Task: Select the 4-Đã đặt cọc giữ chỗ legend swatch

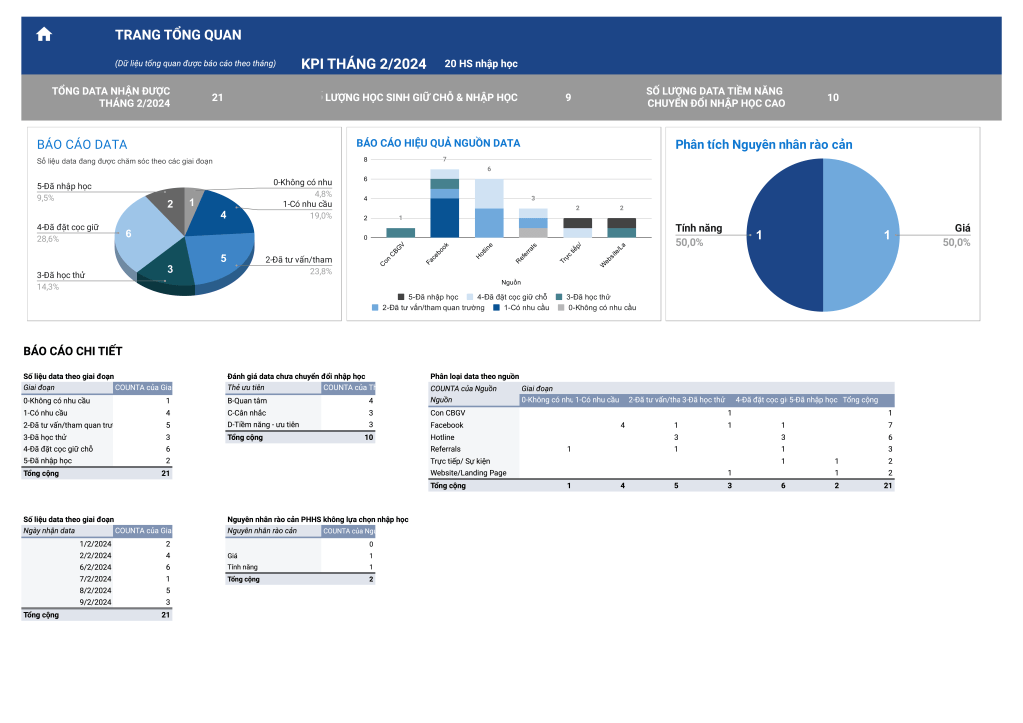Action: click(468, 297)
